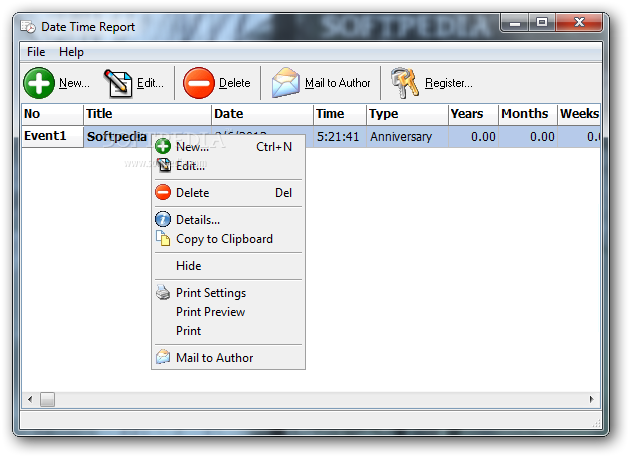This screenshot has height=457, width=630.
Task: Choose Hide from the context menu
Action: (228, 266)
